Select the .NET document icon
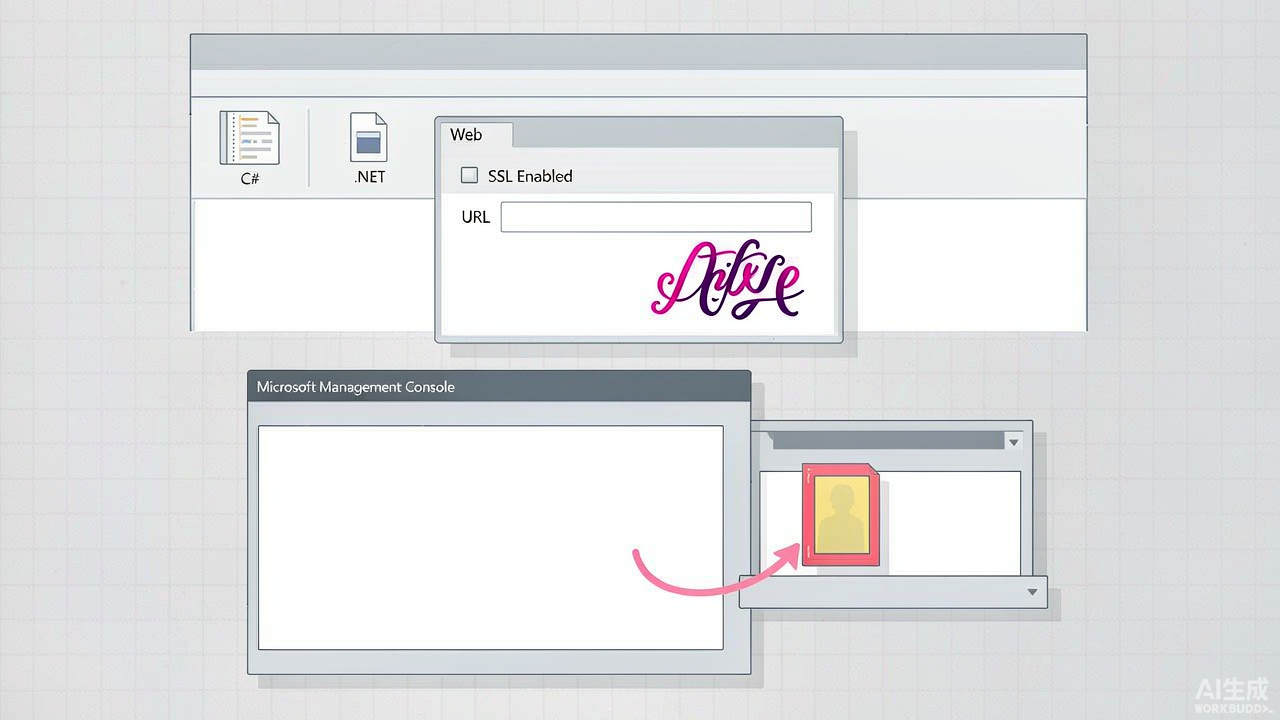Screen dimensions: 1280x720 click(368, 138)
